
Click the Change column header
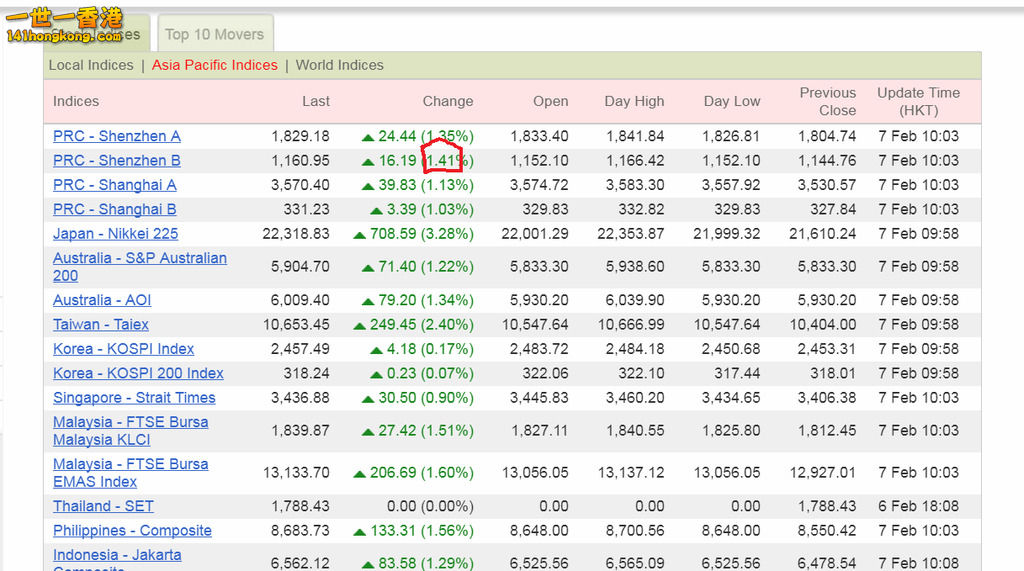tap(448, 101)
